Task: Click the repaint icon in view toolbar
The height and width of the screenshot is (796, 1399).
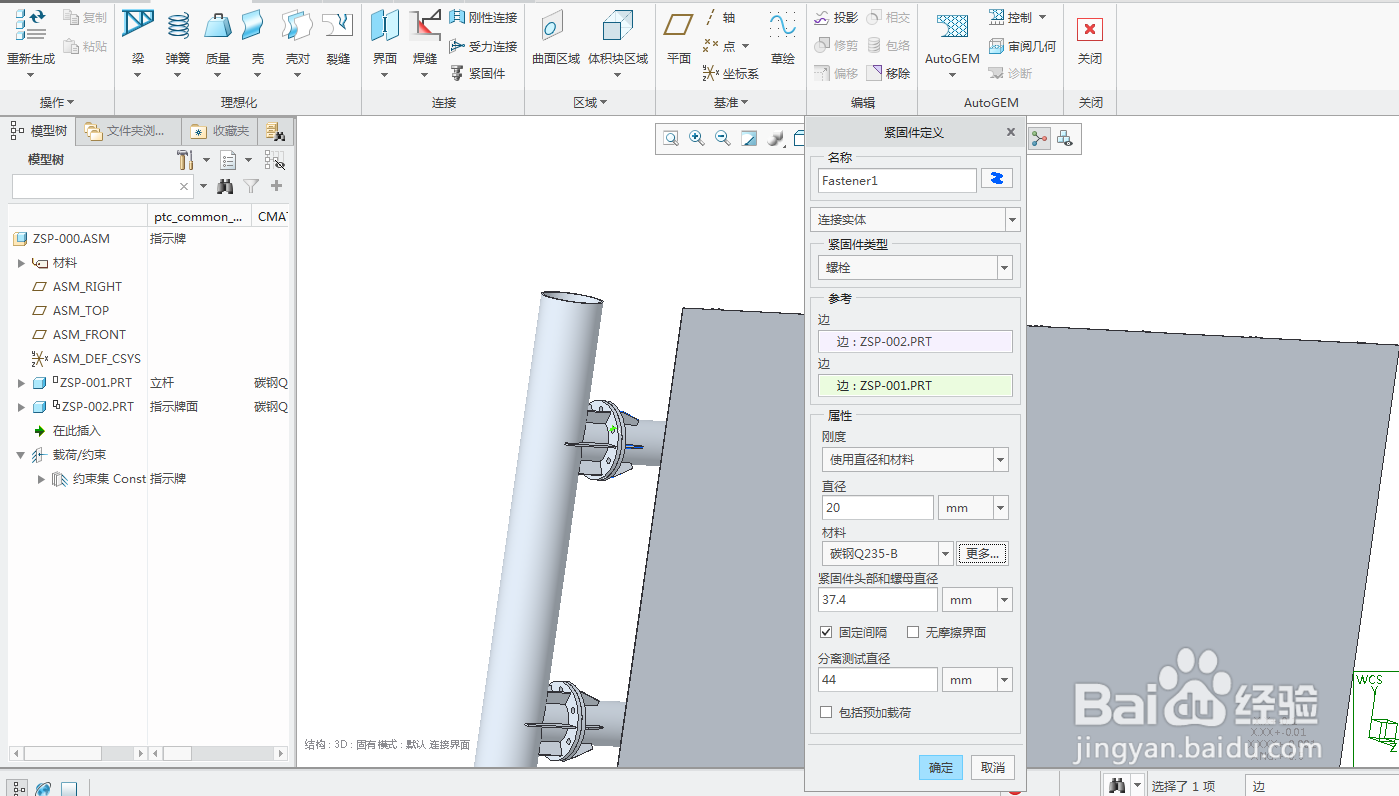Action: tap(749, 139)
